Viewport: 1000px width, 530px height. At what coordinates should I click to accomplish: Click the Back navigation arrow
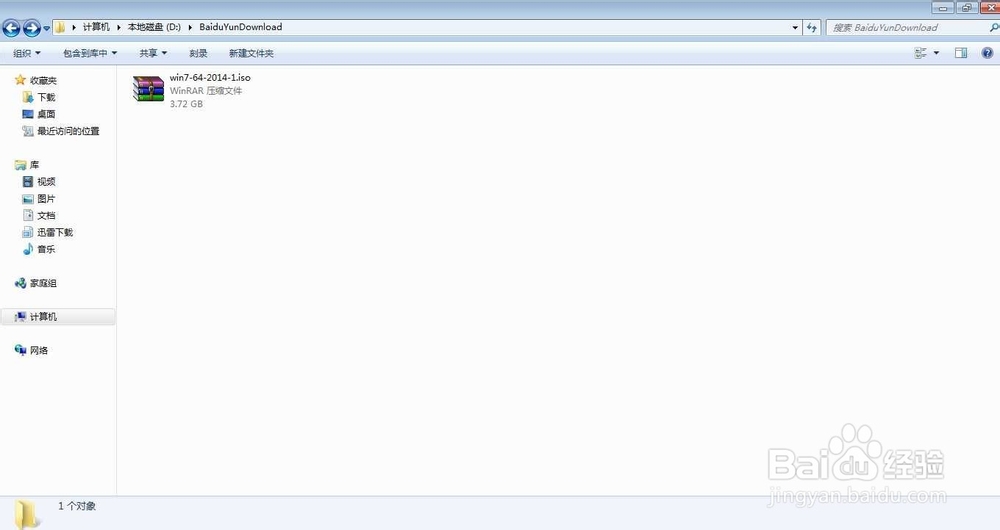pyautogui.click(x=11, y=28)
